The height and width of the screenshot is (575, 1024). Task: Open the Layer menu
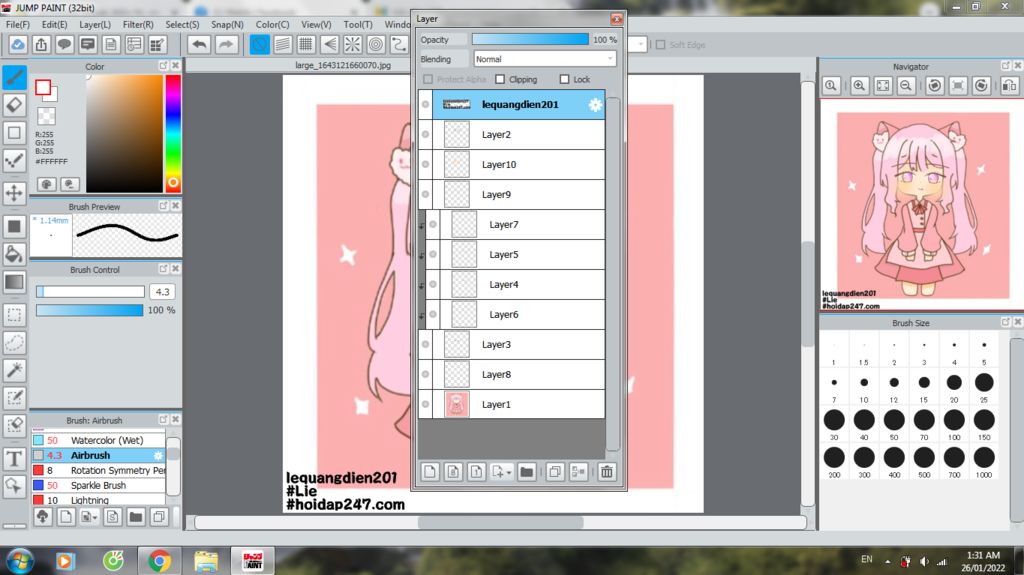pos(95,24)
